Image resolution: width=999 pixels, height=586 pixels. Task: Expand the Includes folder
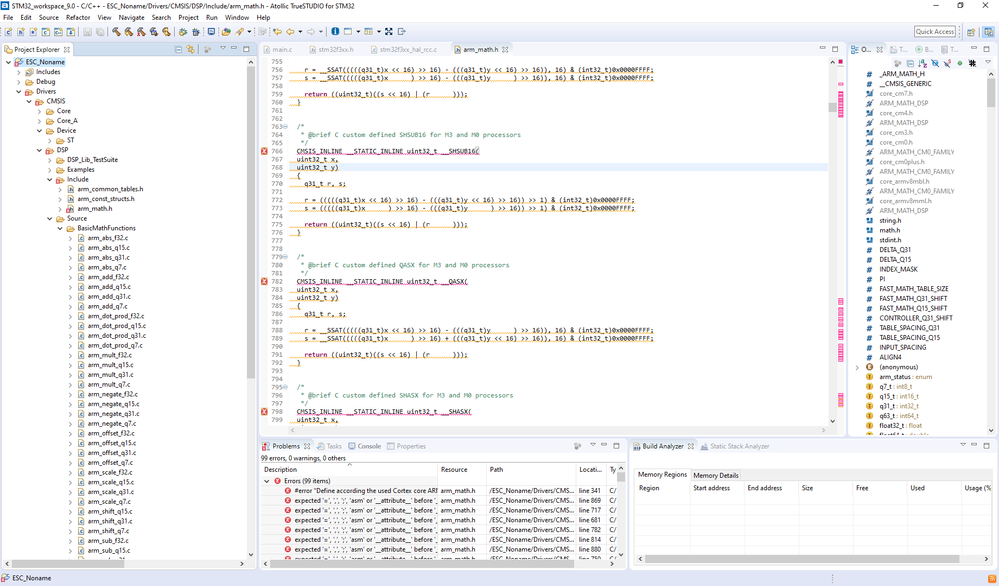18,72
